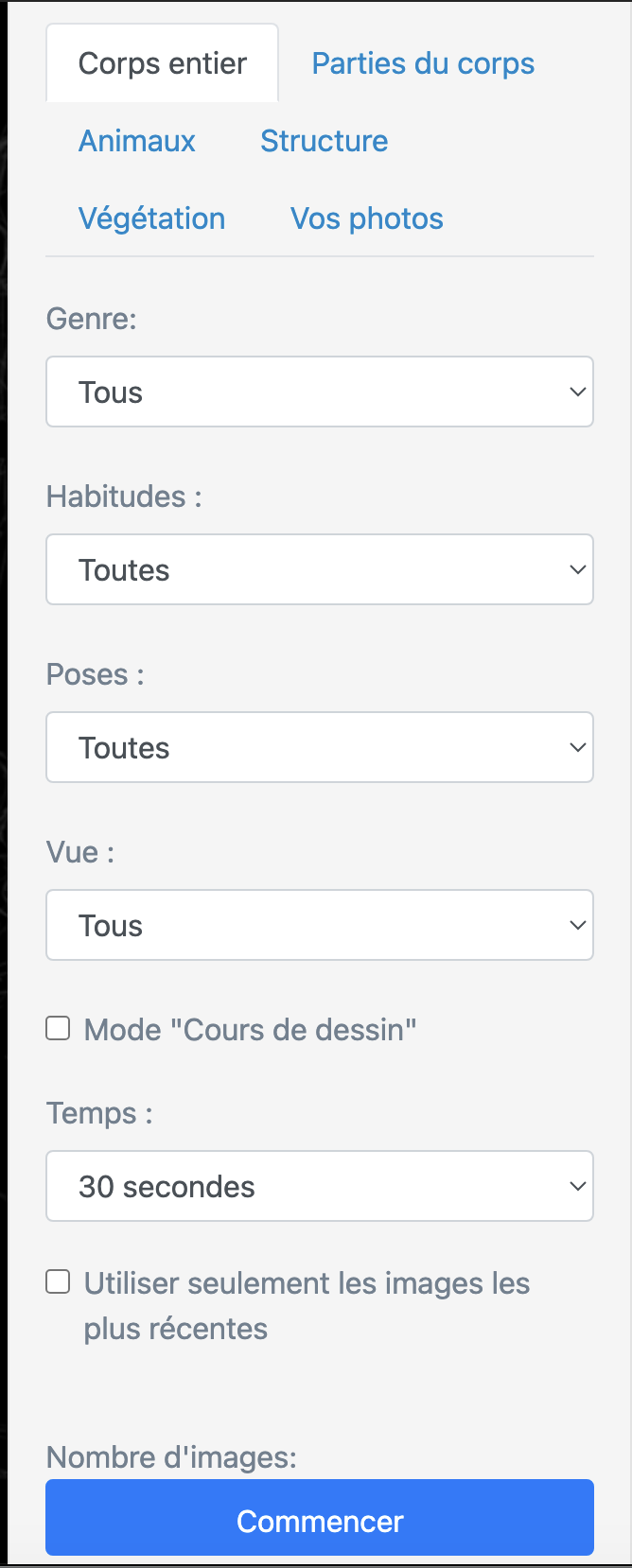Click the "Nombre d'images:" label
The height and width of the screenshot is (1568, 632).
pos(171,1457)
